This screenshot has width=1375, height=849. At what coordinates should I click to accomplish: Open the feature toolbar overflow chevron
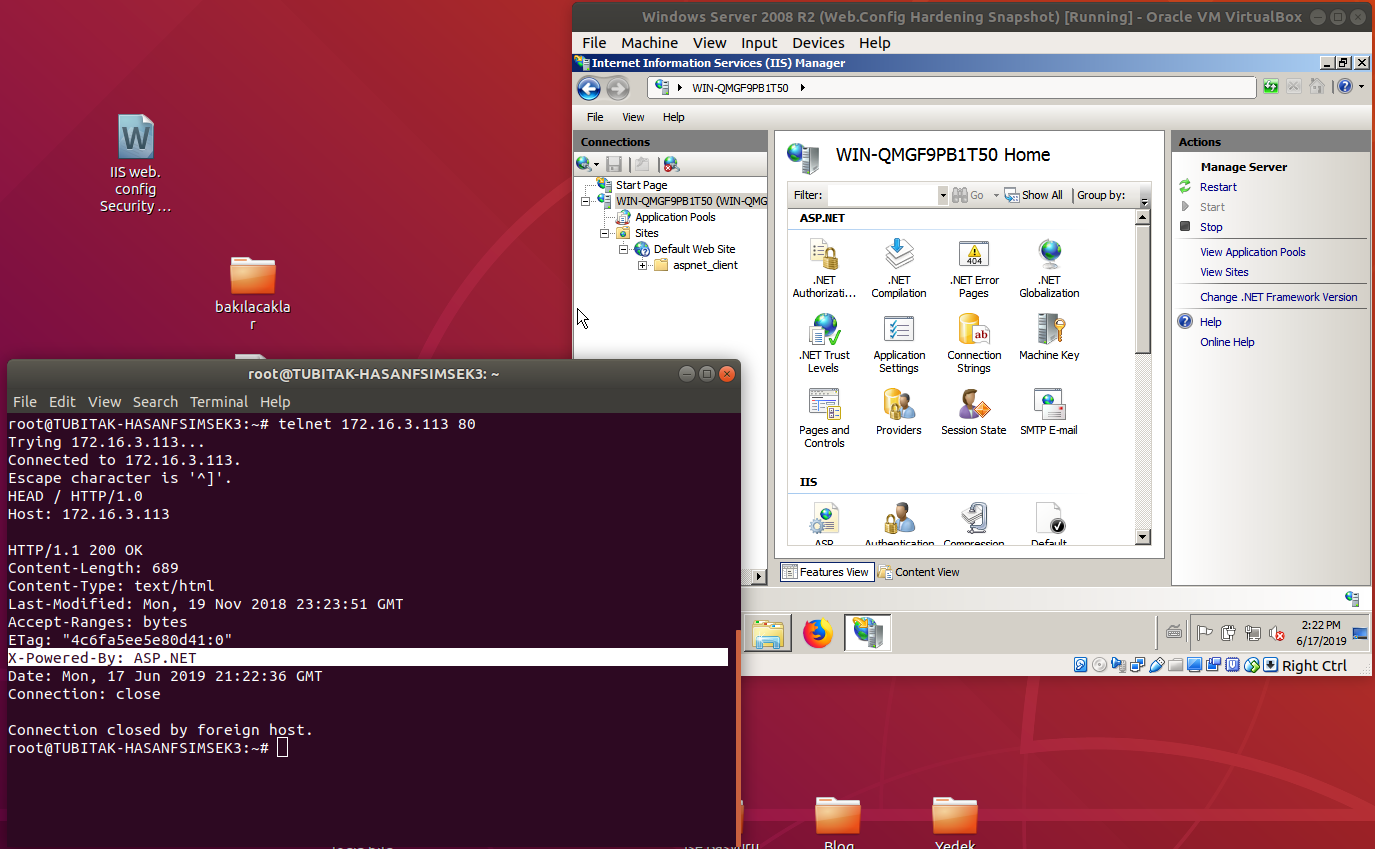[1145, 198]
